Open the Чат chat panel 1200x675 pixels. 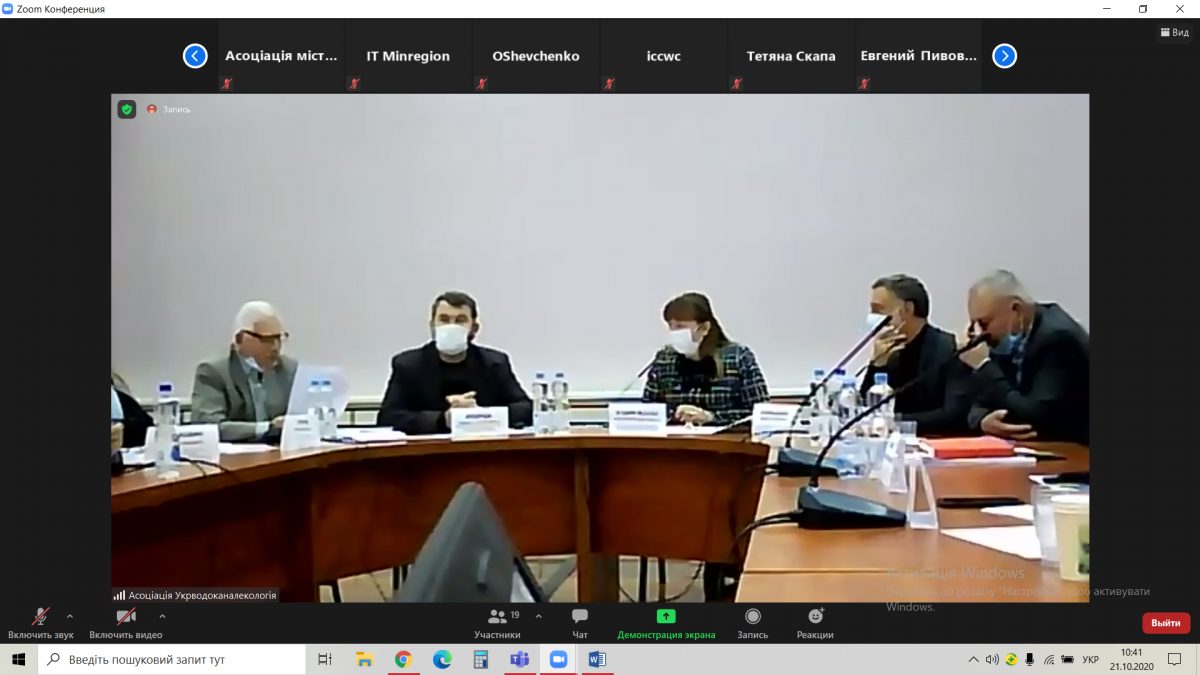pos(580,622)
